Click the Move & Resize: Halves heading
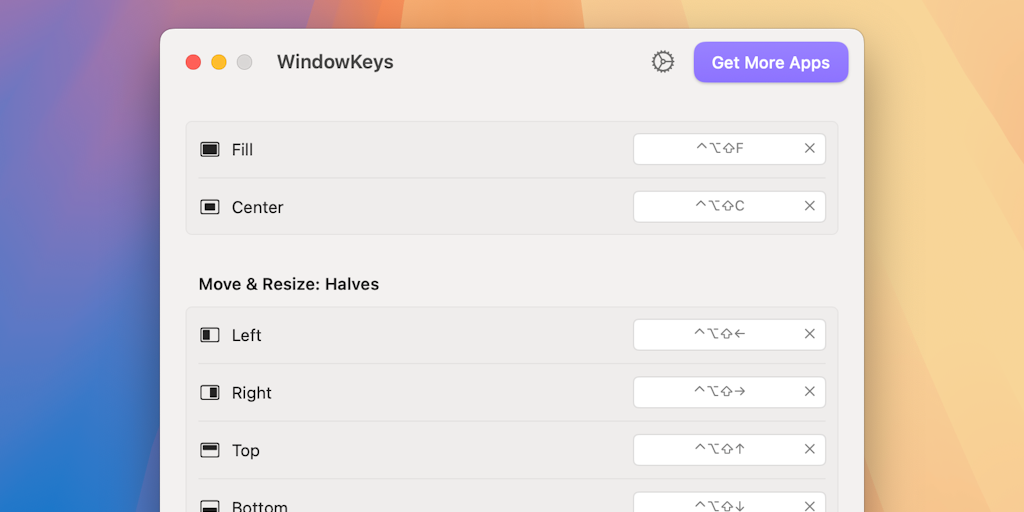The image size is (1024, 512). pyautogui.click(x=289, y=284)
